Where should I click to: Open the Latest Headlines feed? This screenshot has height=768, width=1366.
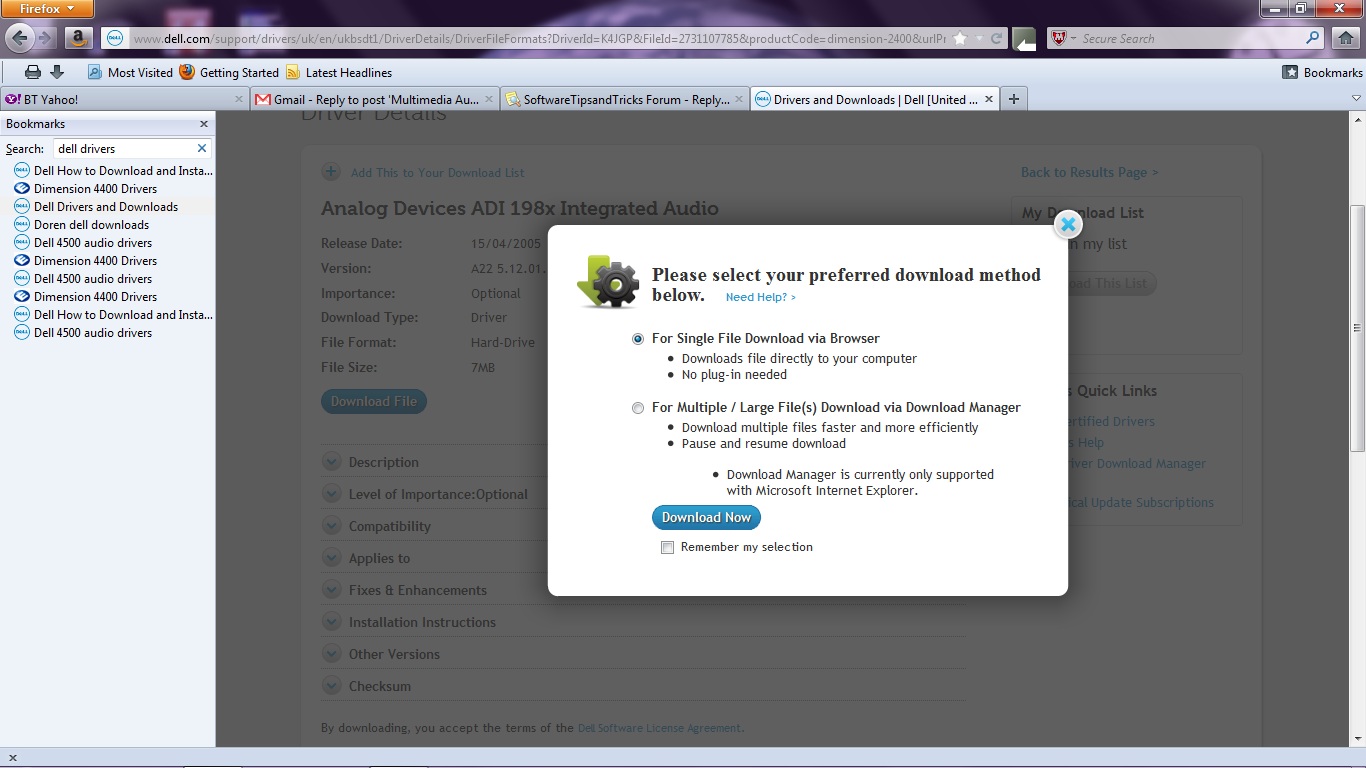339,72
